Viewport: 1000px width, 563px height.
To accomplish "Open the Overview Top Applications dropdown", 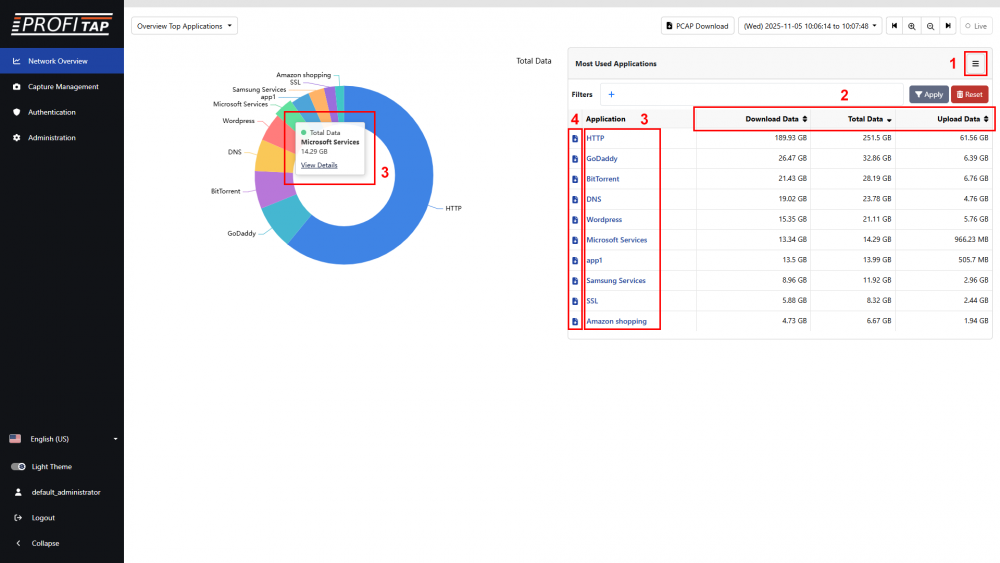I will tap(184, 26).
